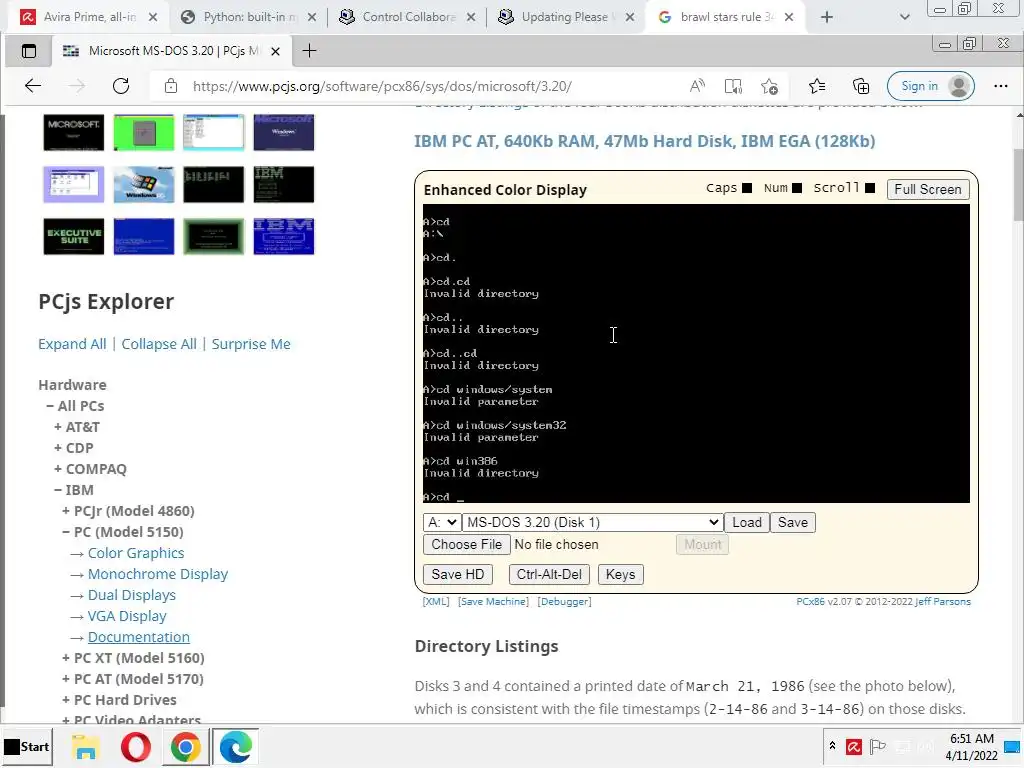Click the Choose File button

466,544
